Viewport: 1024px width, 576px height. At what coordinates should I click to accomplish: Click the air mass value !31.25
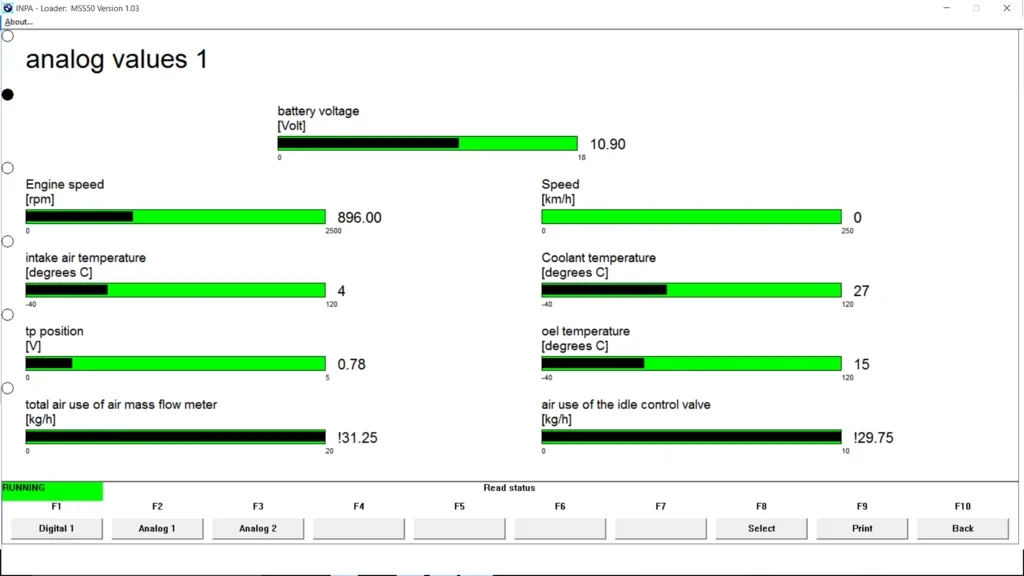point(357,438)
